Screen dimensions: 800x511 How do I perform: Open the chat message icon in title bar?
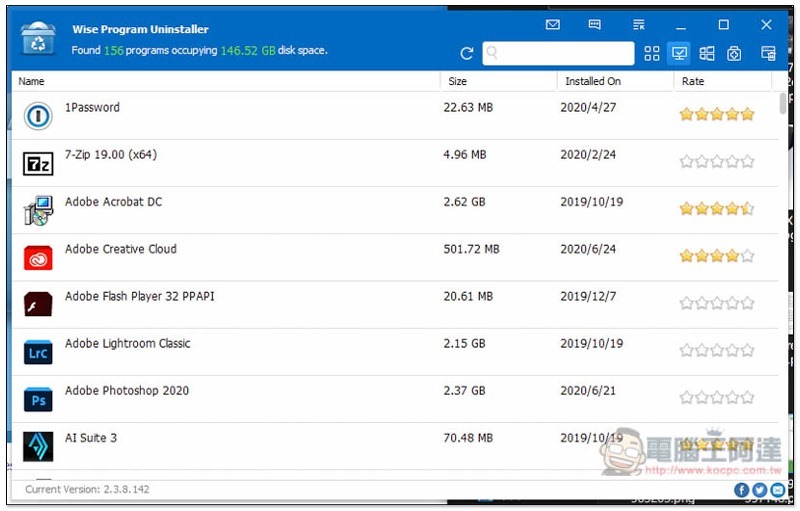point(594,24)
